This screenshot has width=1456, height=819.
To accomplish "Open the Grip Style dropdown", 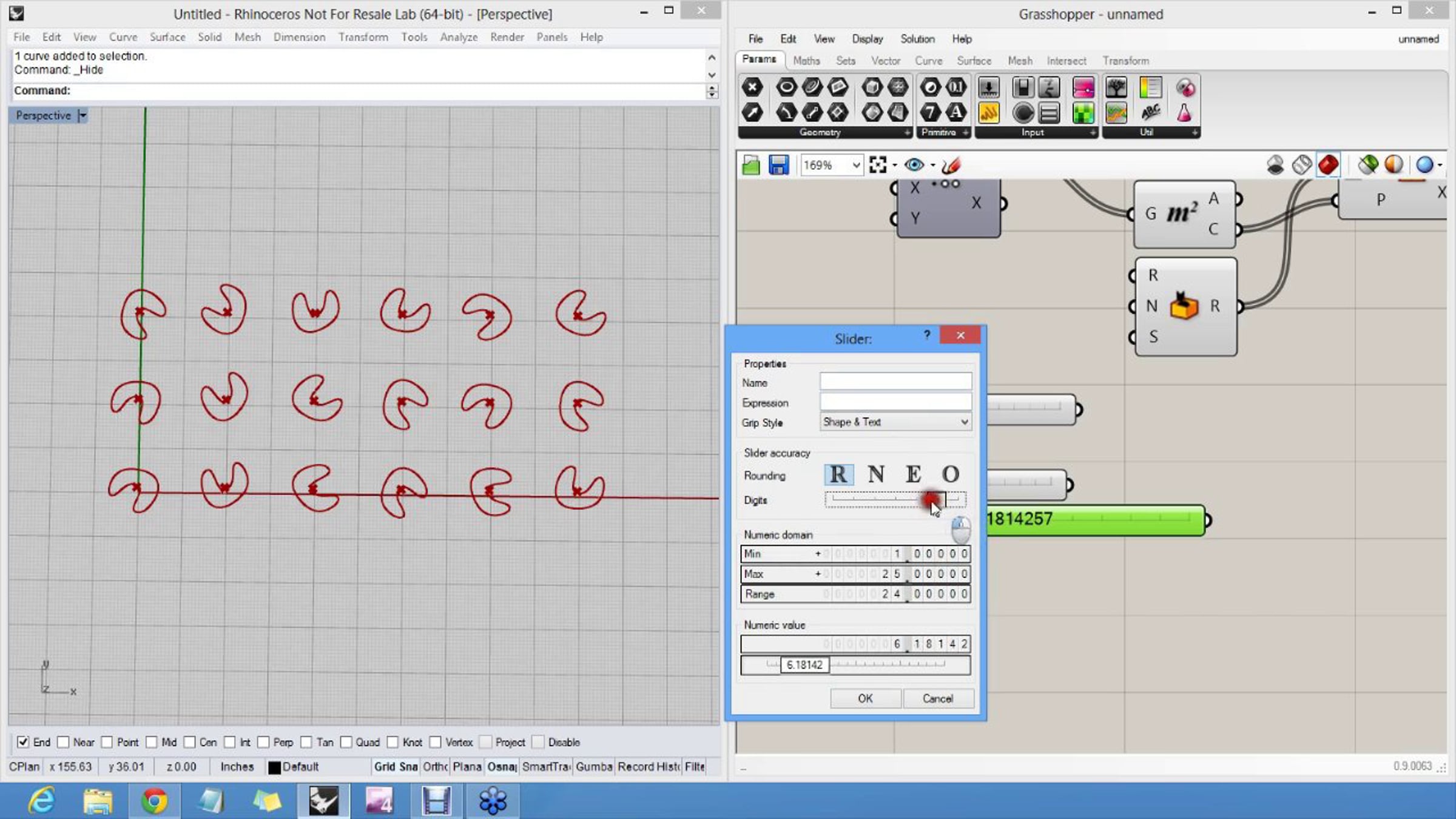I will [895, 422].
